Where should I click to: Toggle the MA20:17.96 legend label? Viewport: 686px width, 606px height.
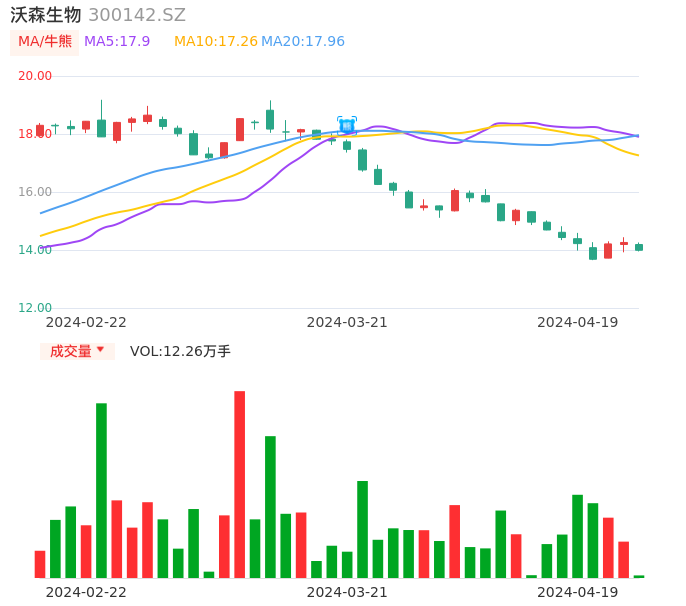(x=302, y=42)
